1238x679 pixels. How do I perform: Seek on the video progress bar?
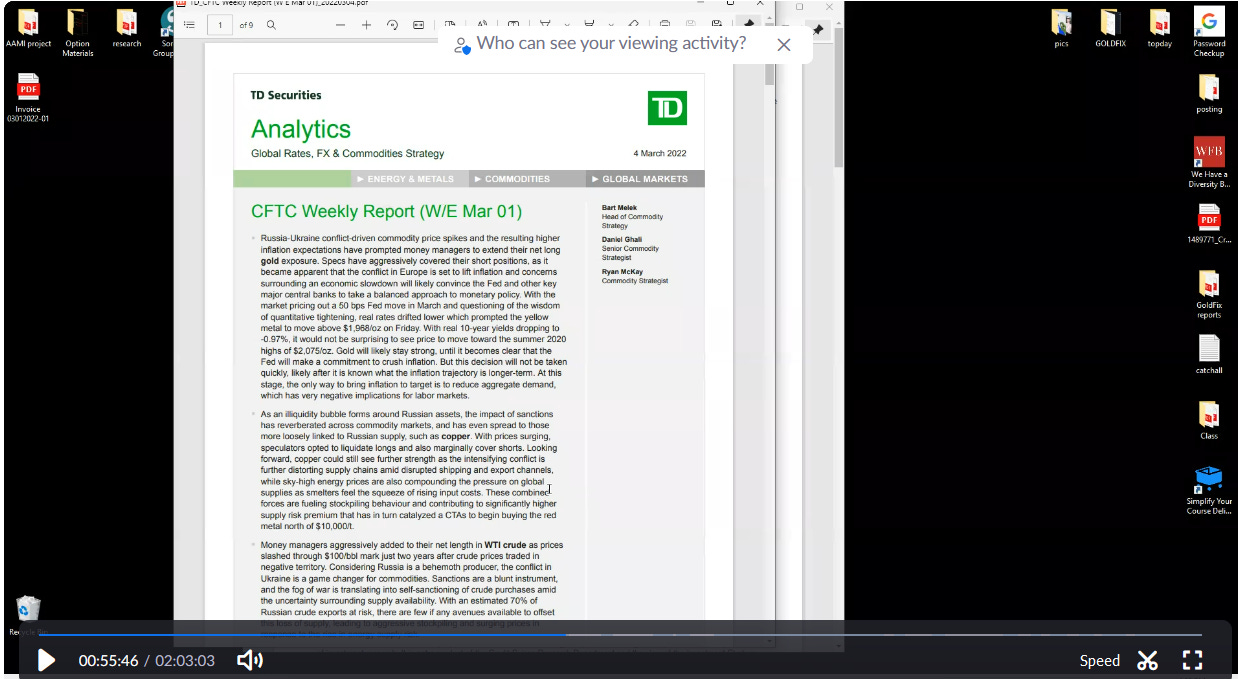(x=620, y=635)
